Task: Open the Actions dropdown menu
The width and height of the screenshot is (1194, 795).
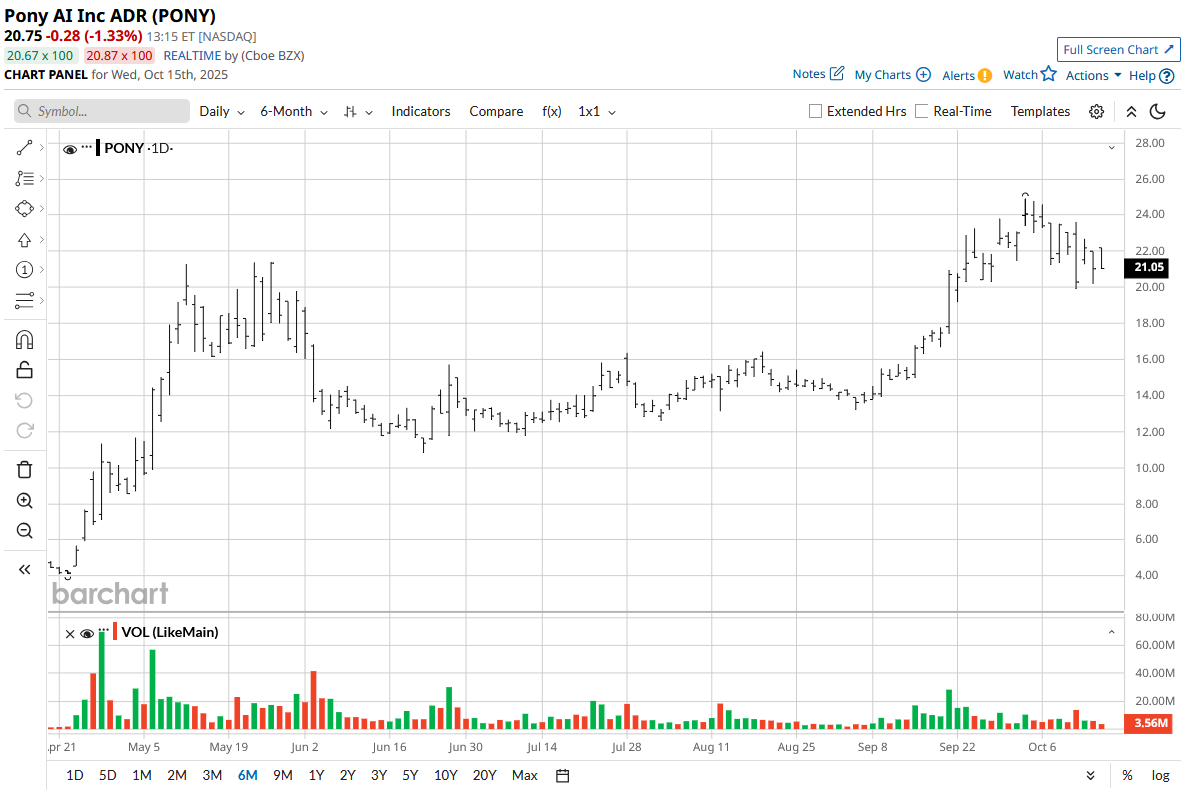Action: (x=1093, y=75)
